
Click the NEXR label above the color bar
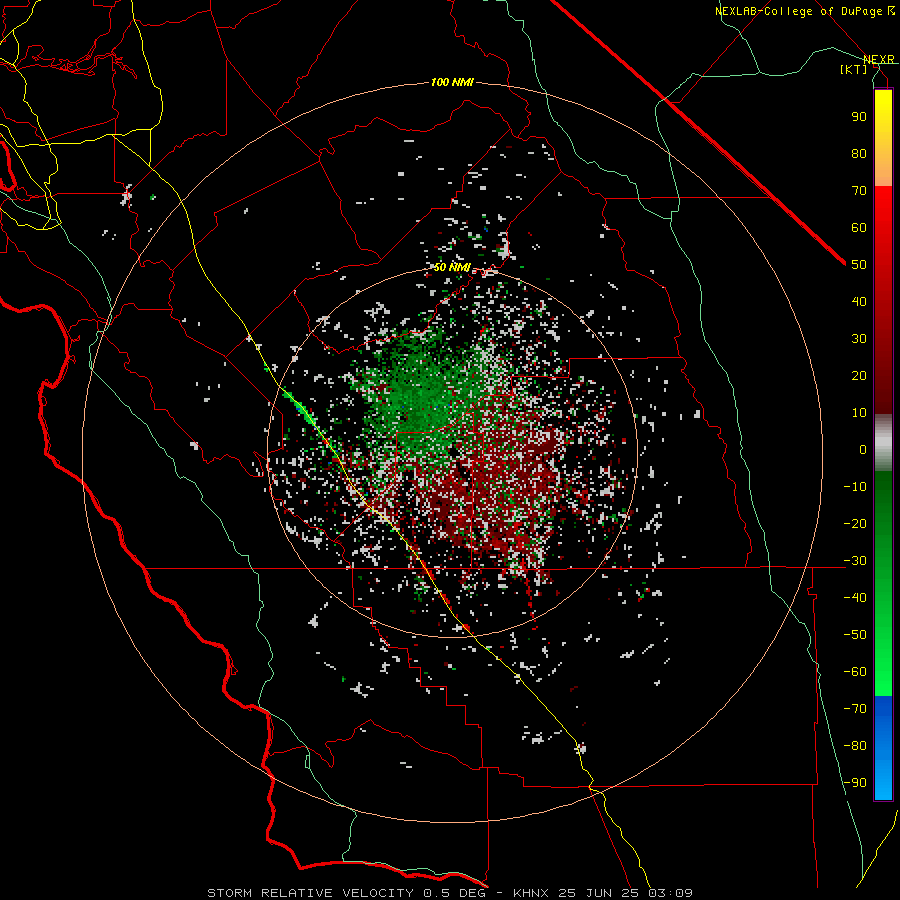(x=879, y=60)
